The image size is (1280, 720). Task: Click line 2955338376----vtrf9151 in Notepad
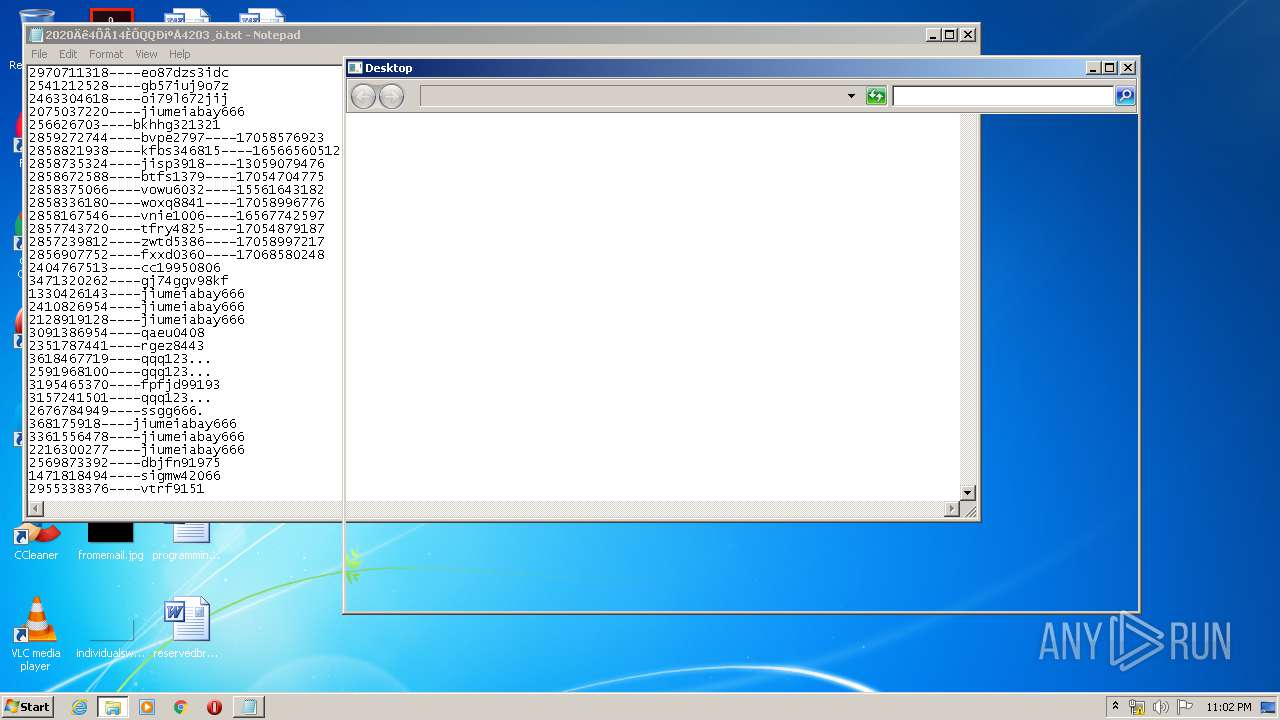click(116, 489)
